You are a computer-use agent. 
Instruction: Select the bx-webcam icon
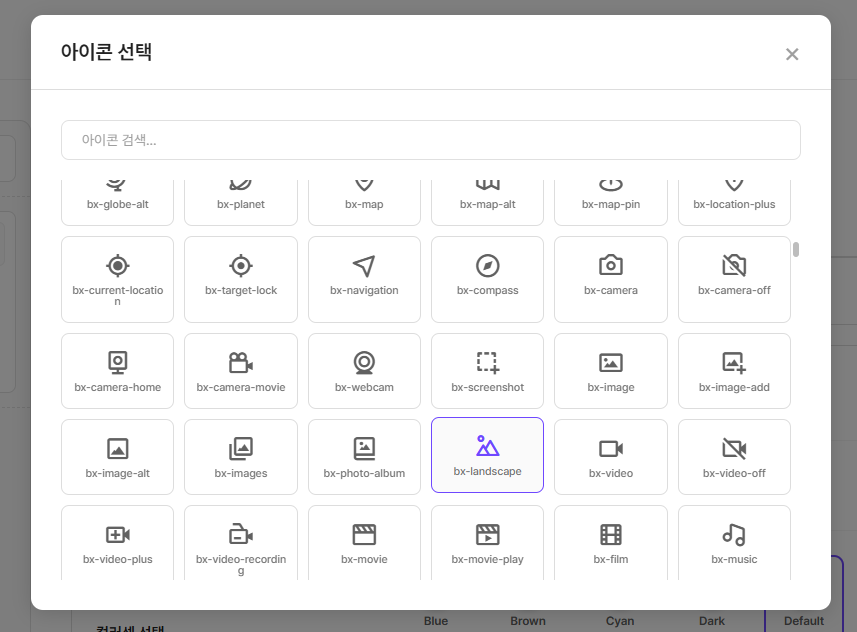click(x=364, y=370)
